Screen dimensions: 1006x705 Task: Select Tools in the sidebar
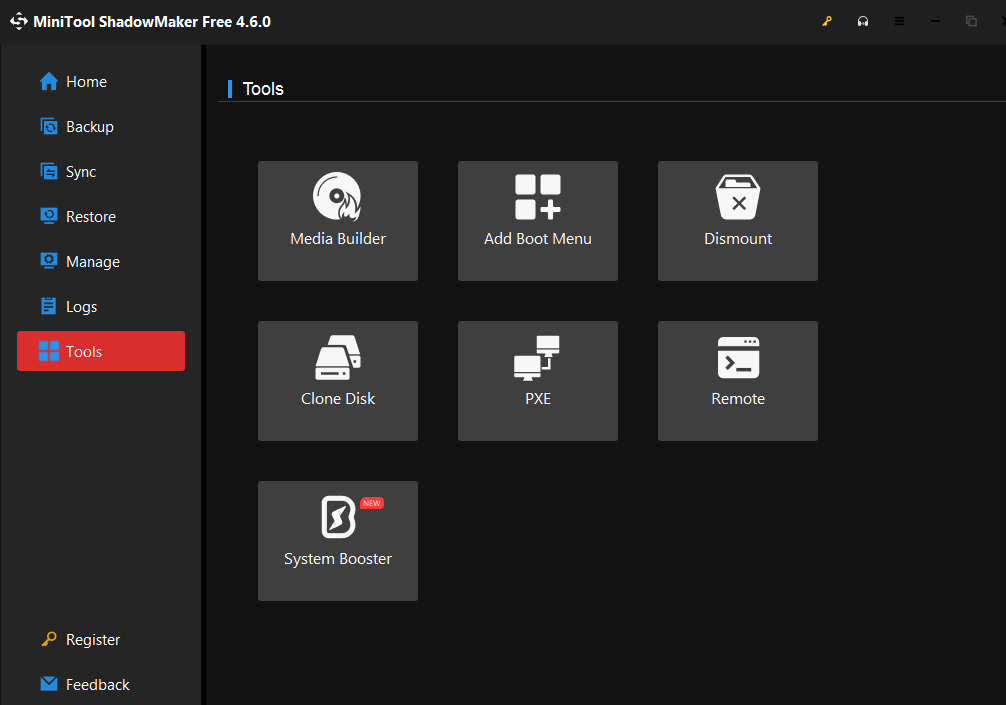click(x=101, y=351)
